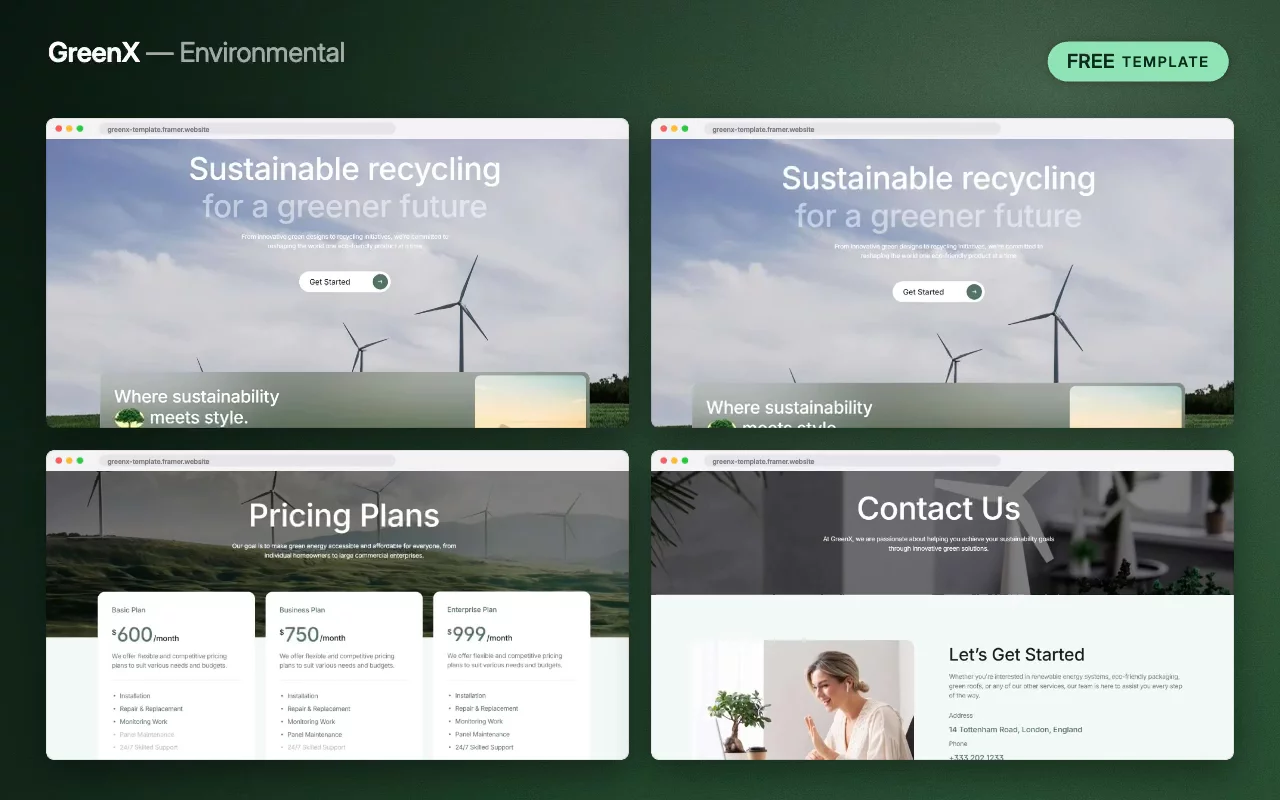The image size is (1280, 800).
Task: Click the URL bar of the Contact Us preview
Action: coord(852,461)
